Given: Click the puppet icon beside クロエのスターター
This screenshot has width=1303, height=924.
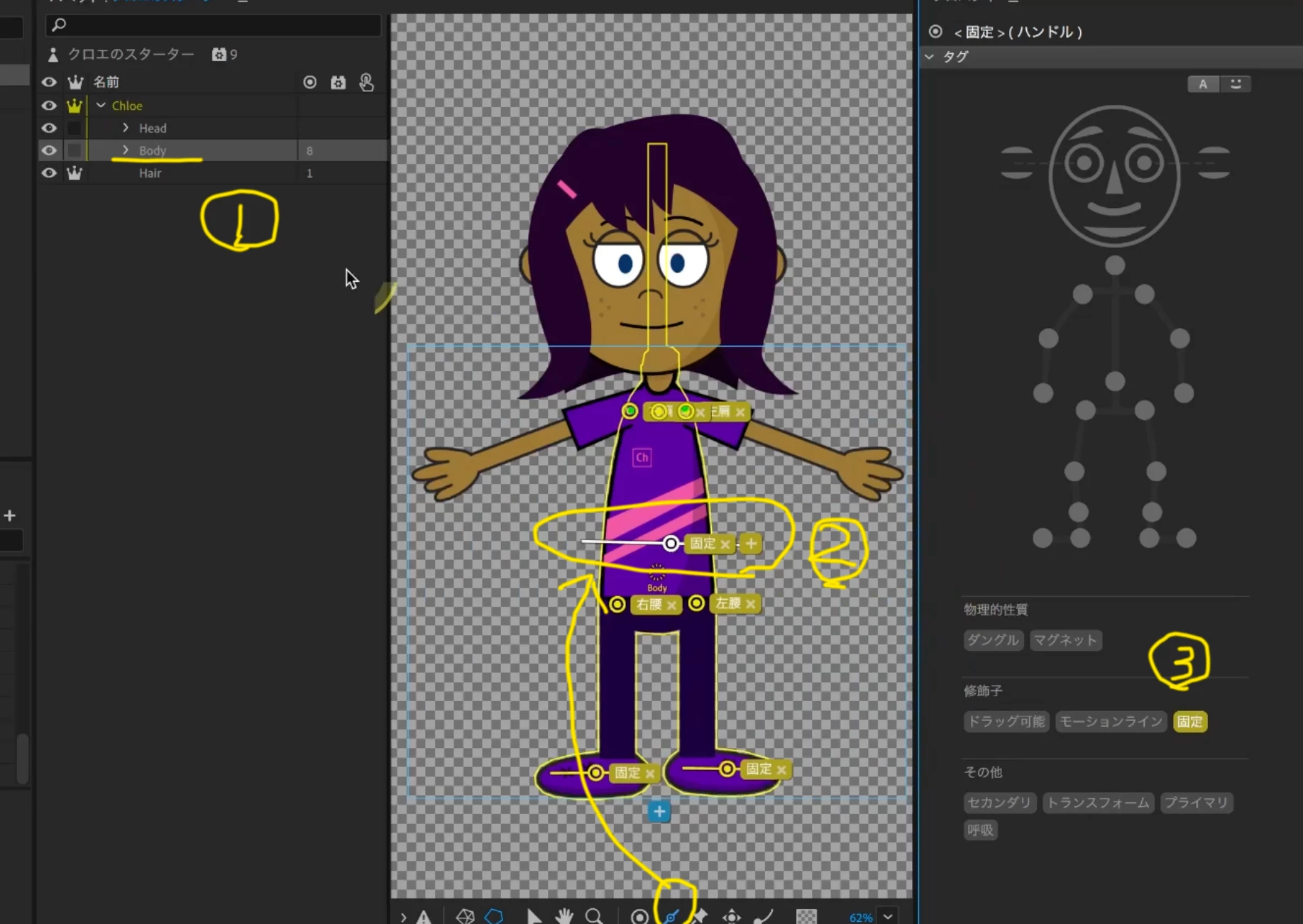Looking at the screenshot, I should coord(53,55).
